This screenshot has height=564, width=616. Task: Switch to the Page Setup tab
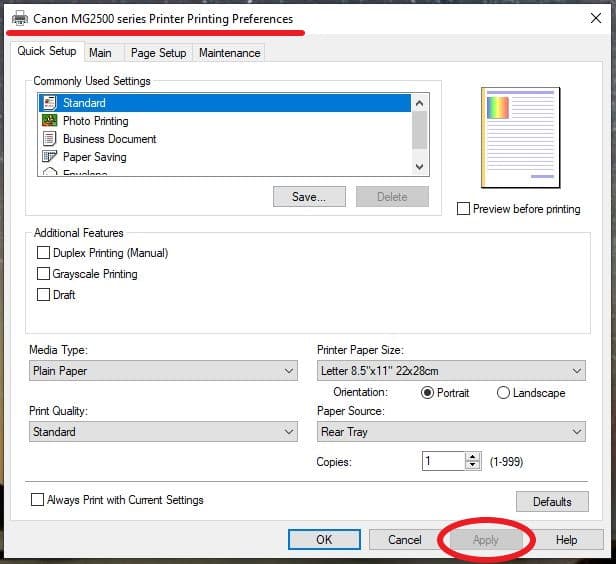click(158, 53)
